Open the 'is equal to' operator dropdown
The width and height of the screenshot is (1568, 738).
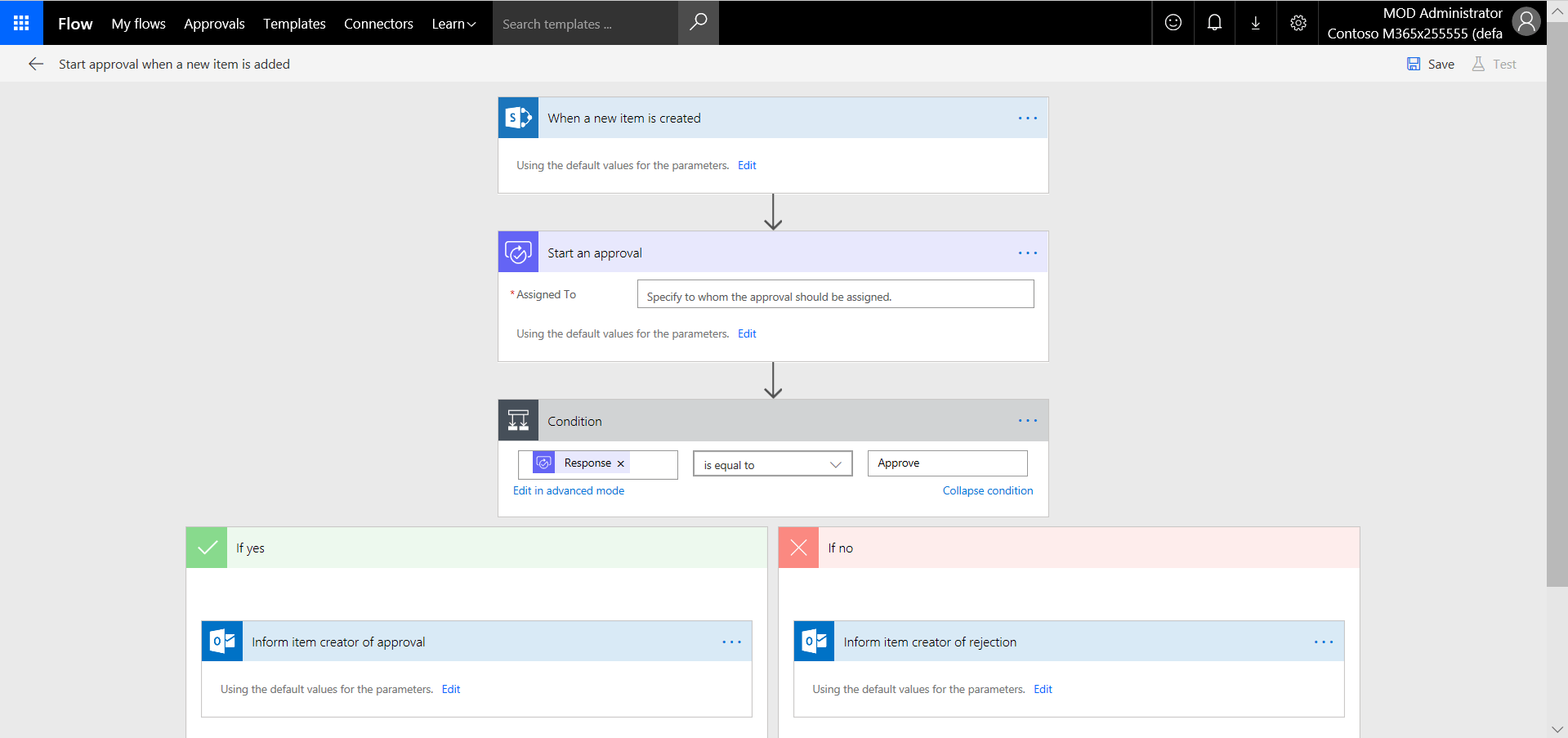[x=773, y=464]
